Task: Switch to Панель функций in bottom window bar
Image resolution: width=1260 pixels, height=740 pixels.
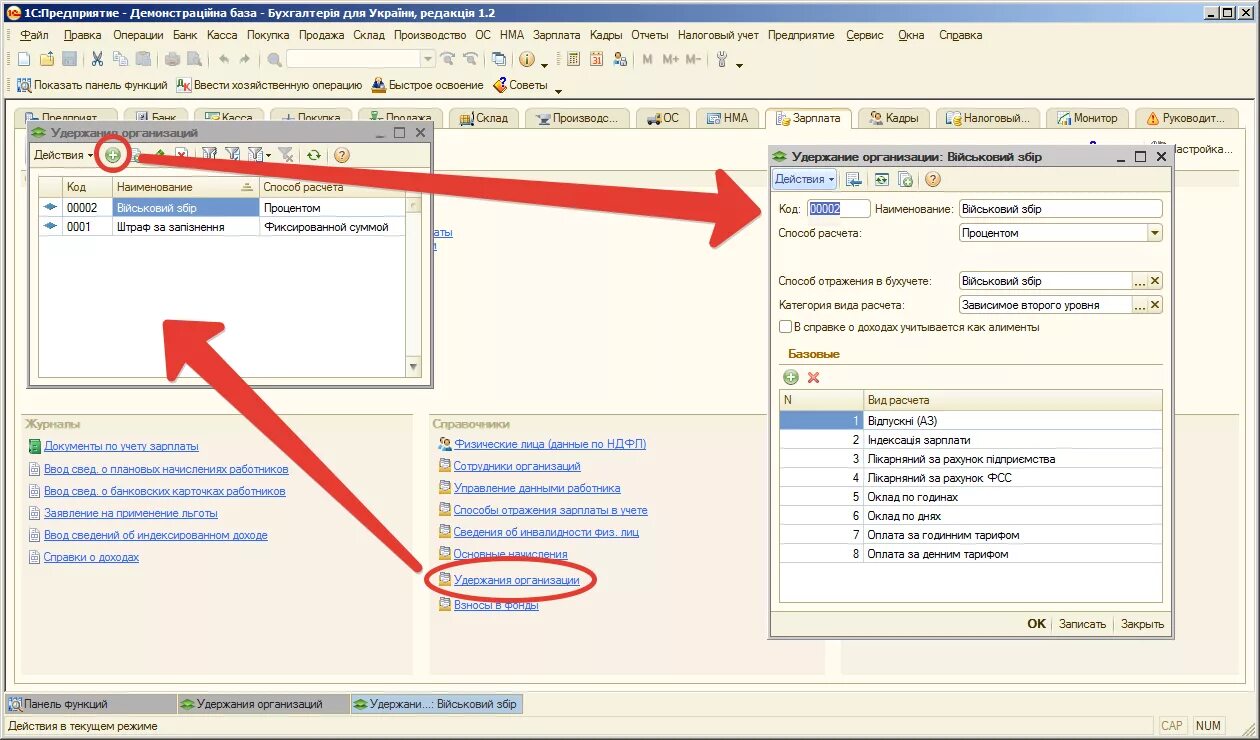Action: click(x=90, y=704)
